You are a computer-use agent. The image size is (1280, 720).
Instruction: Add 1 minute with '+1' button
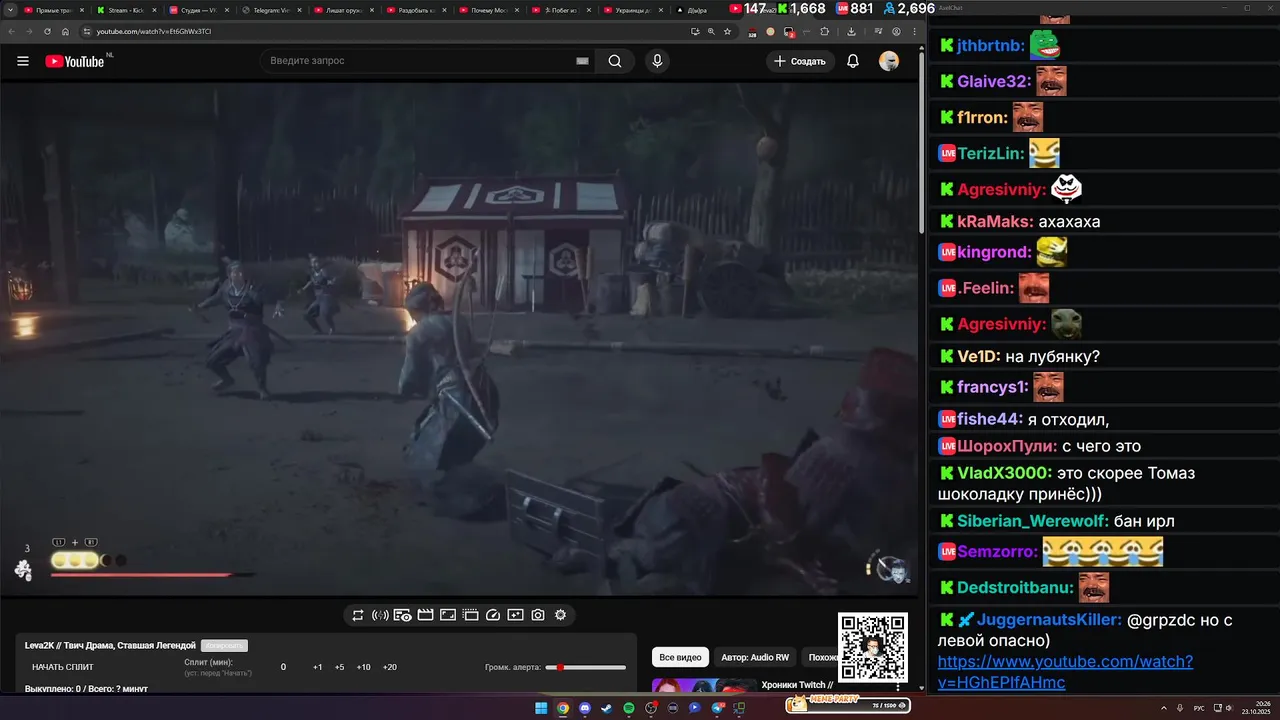317,667
